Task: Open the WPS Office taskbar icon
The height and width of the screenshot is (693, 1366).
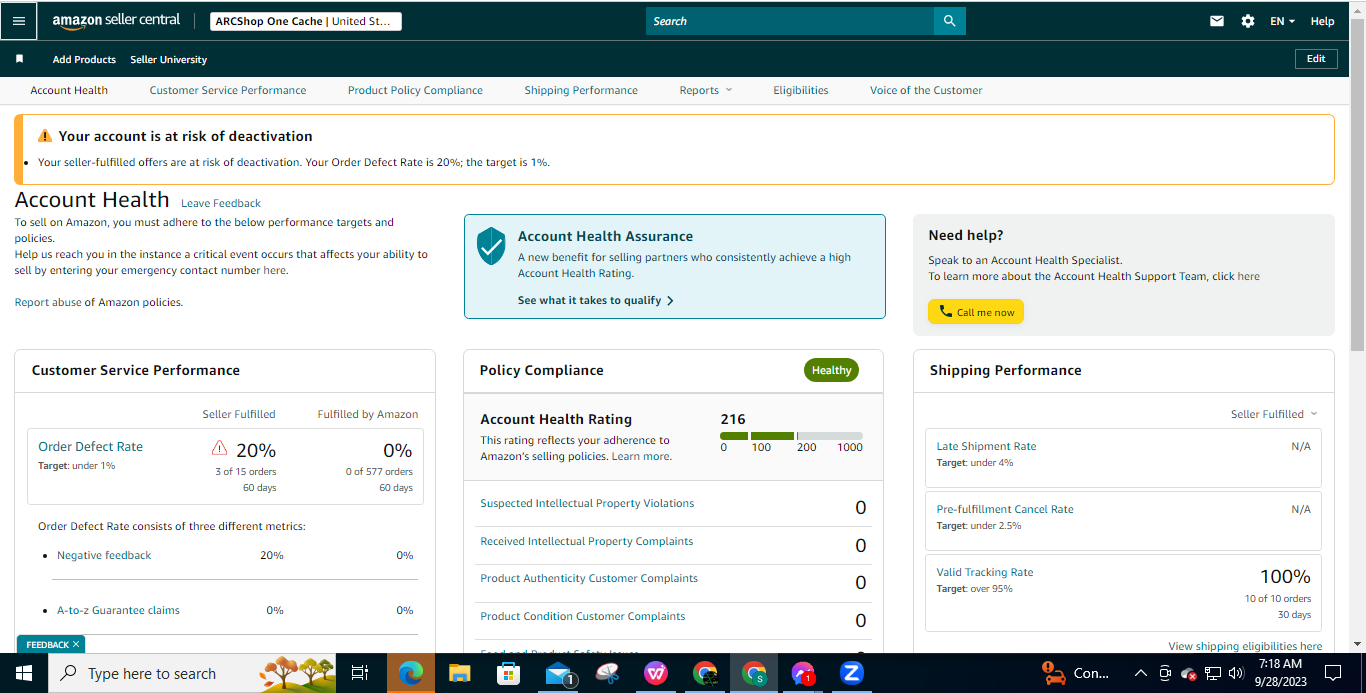Action: tap(656, 673)
